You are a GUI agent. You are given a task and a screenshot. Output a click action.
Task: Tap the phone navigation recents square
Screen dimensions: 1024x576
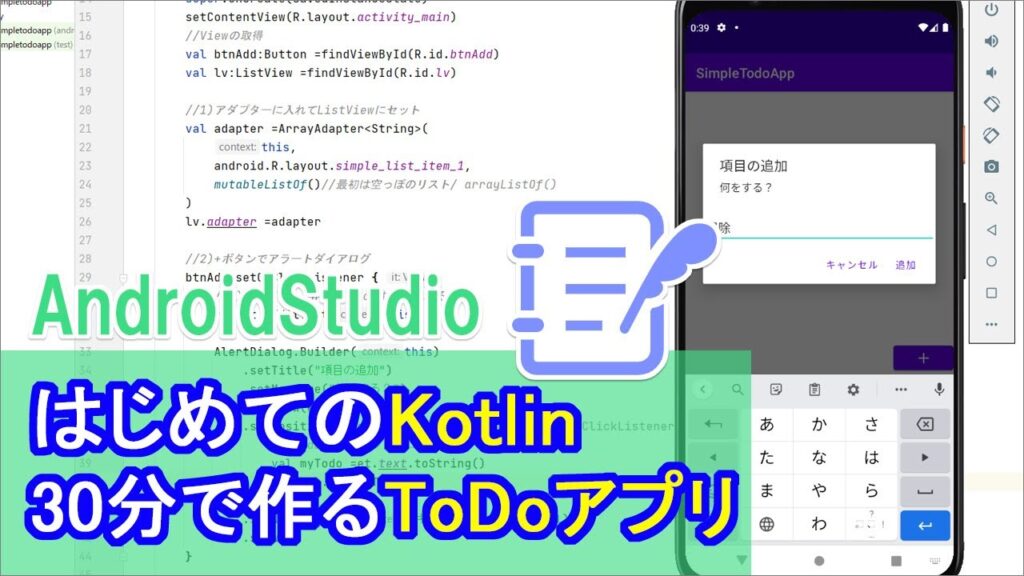pos(896,560)
